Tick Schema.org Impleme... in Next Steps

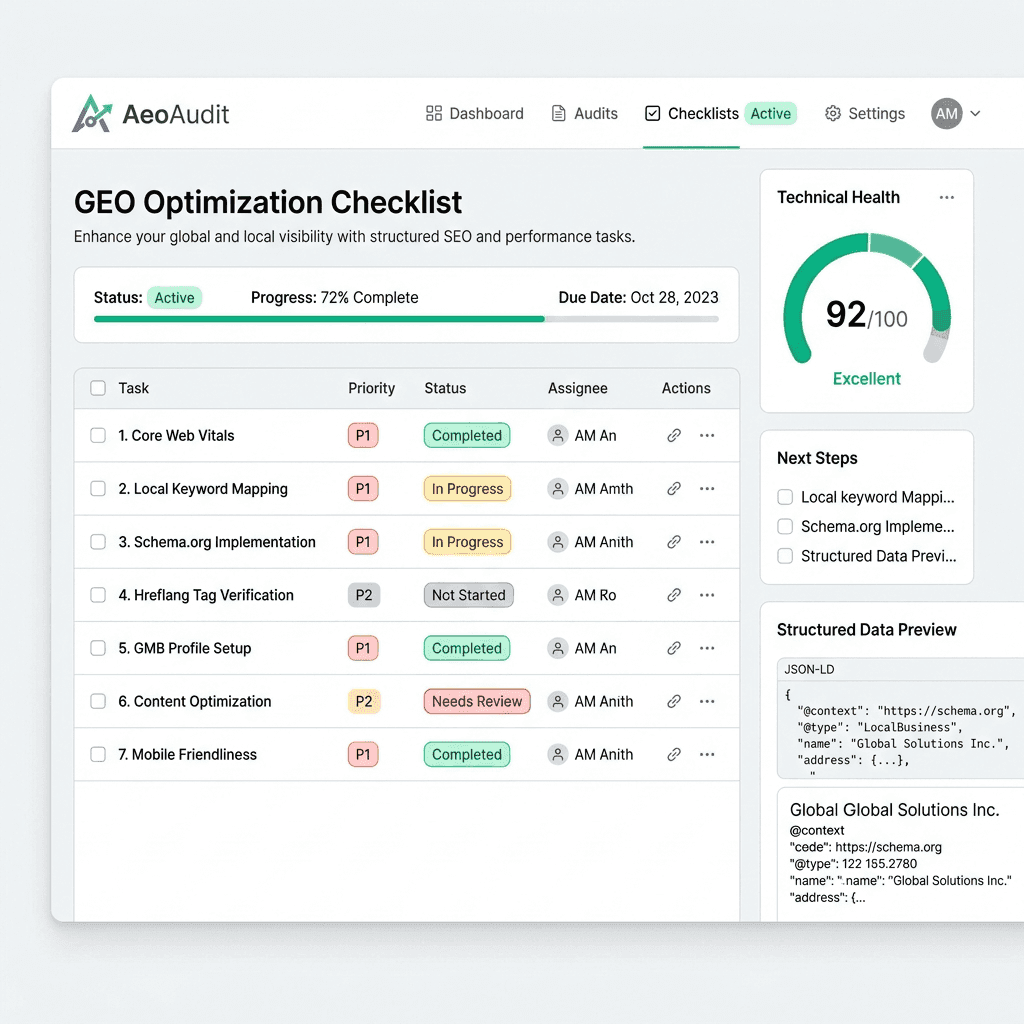[785, 526]
